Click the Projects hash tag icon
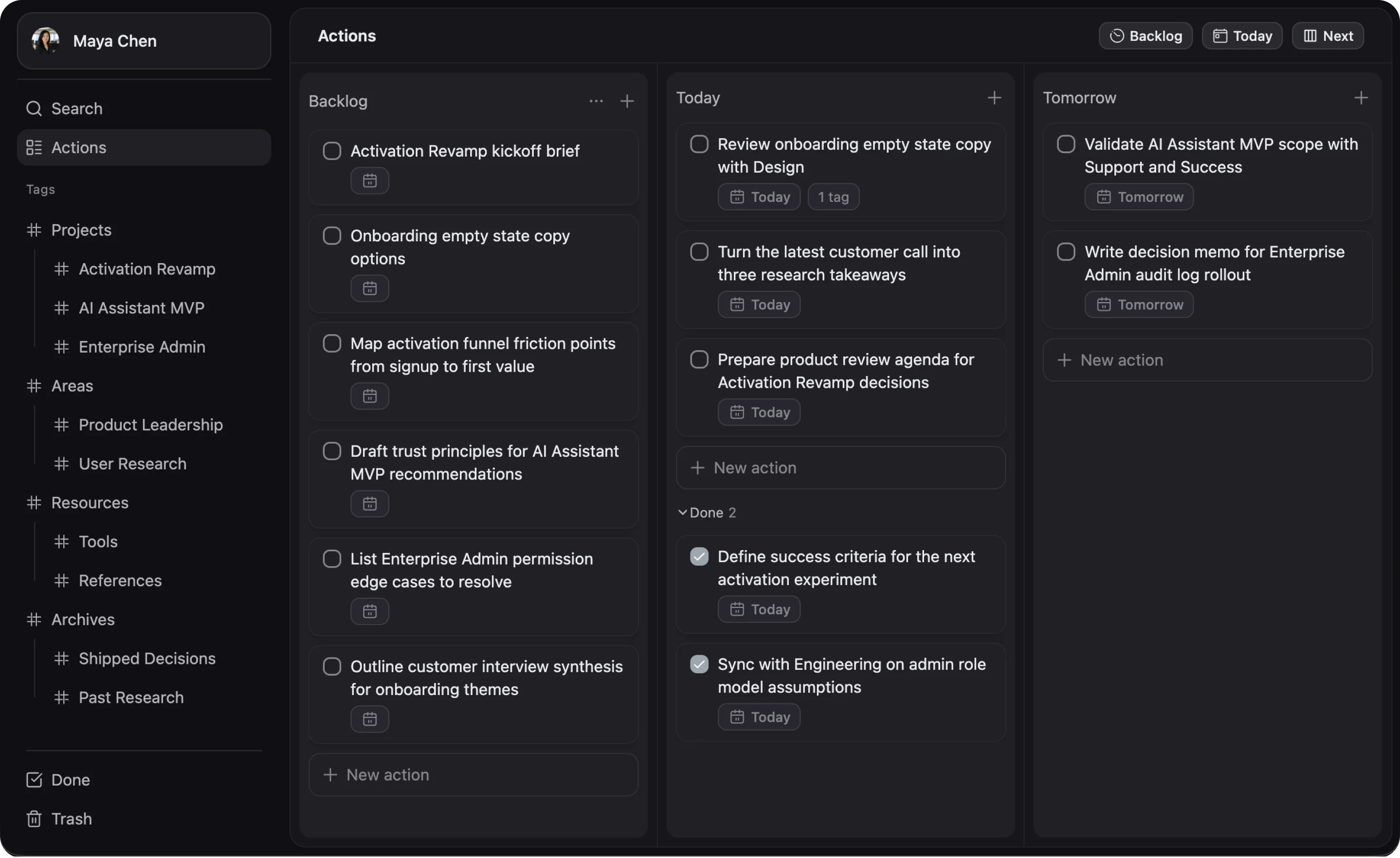 [x=34, y=230]
